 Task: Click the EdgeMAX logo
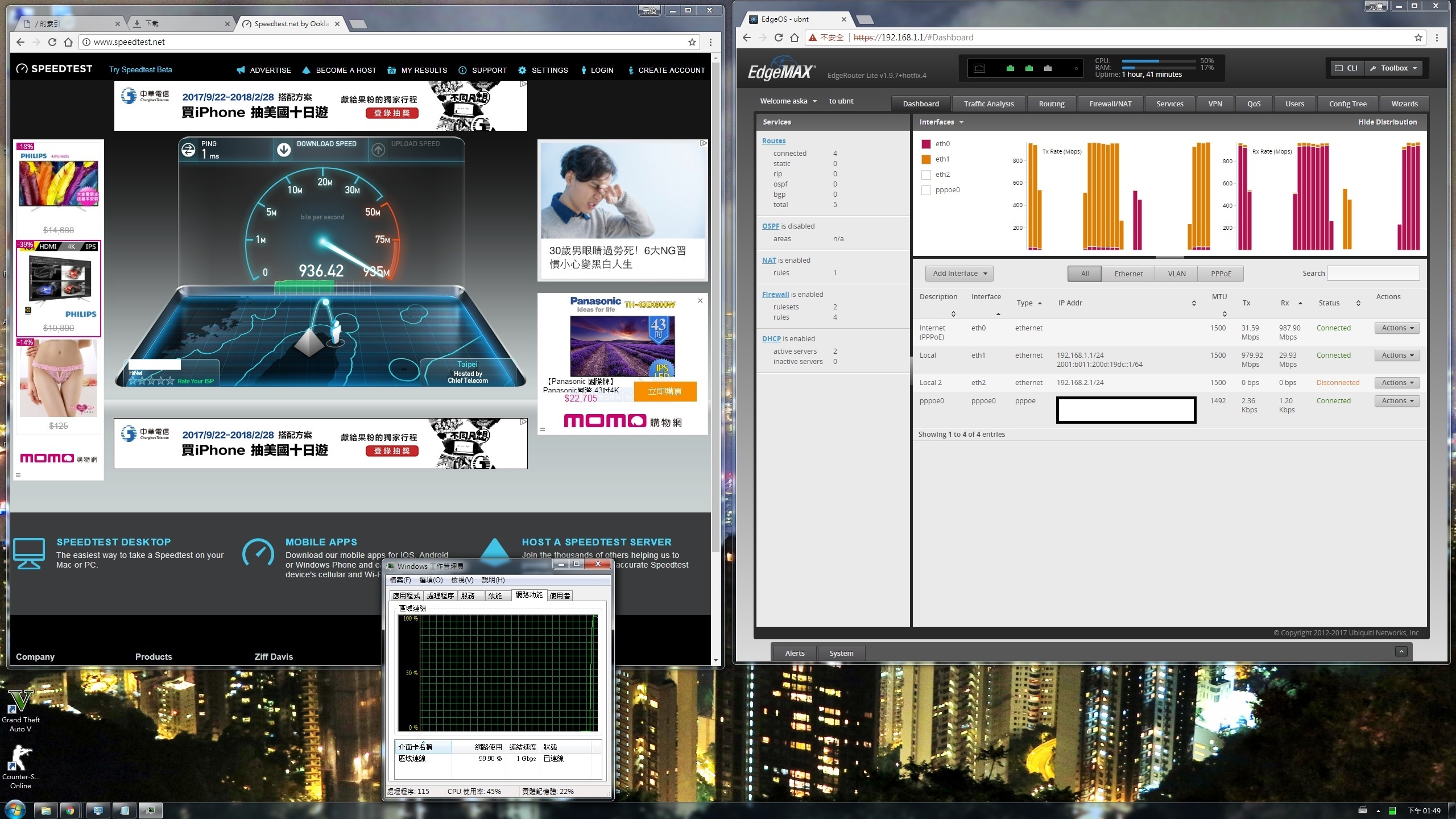tap(781, 70)
